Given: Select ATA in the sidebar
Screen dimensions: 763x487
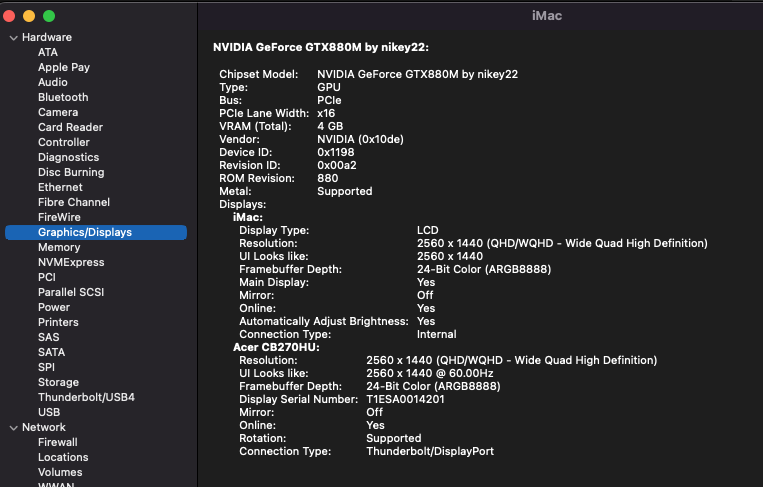Looking at the screenshot, I should (x=48, y=52).
